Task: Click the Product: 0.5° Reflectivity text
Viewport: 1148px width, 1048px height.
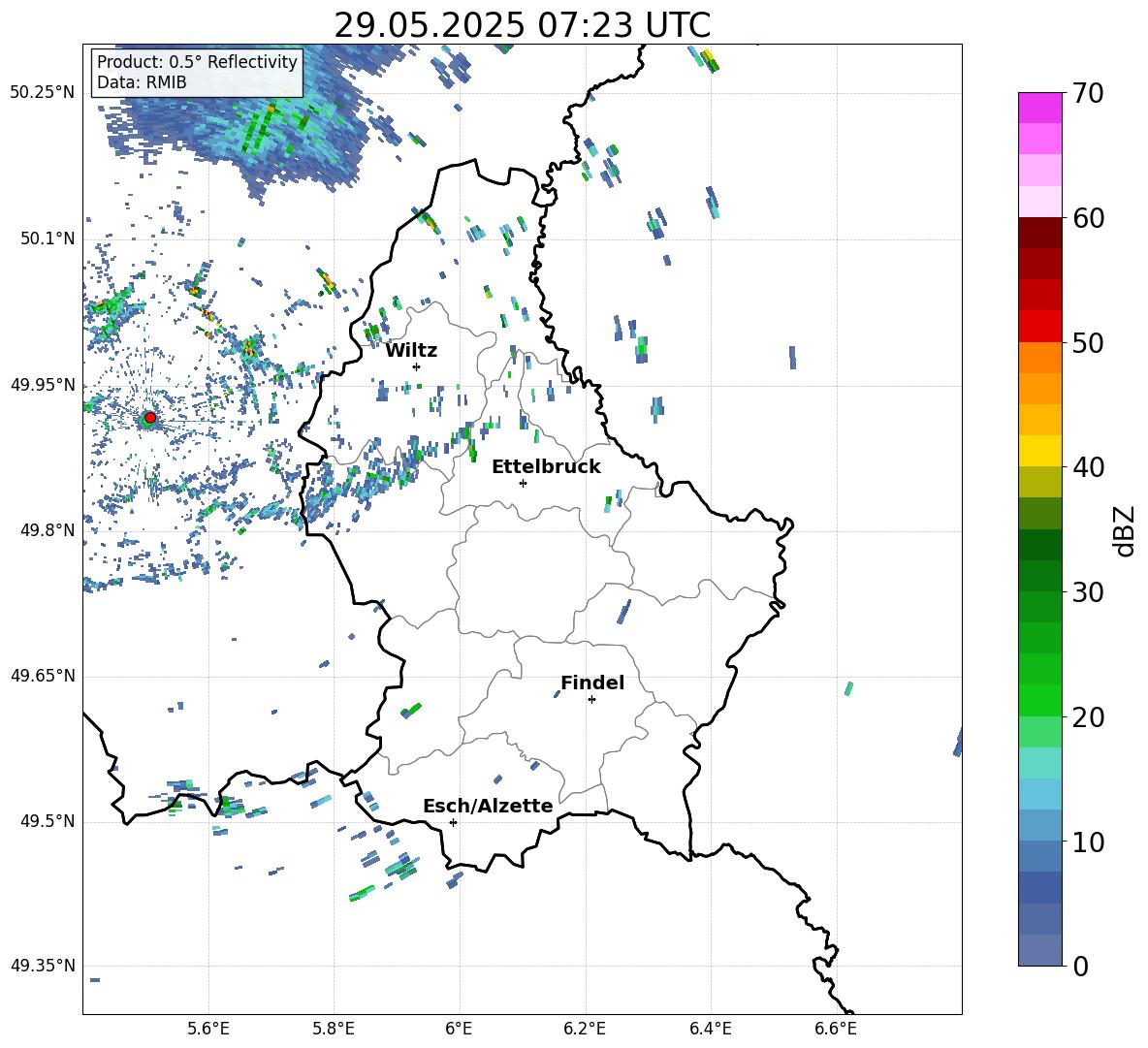Action: tap(197, 62)
